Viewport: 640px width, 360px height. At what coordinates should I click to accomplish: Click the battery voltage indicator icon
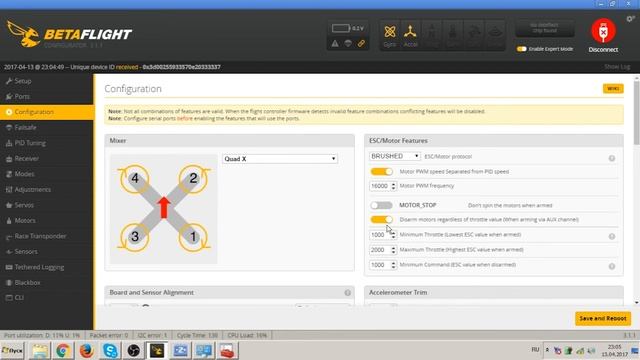pyautogui.click(x=341, y=28)
